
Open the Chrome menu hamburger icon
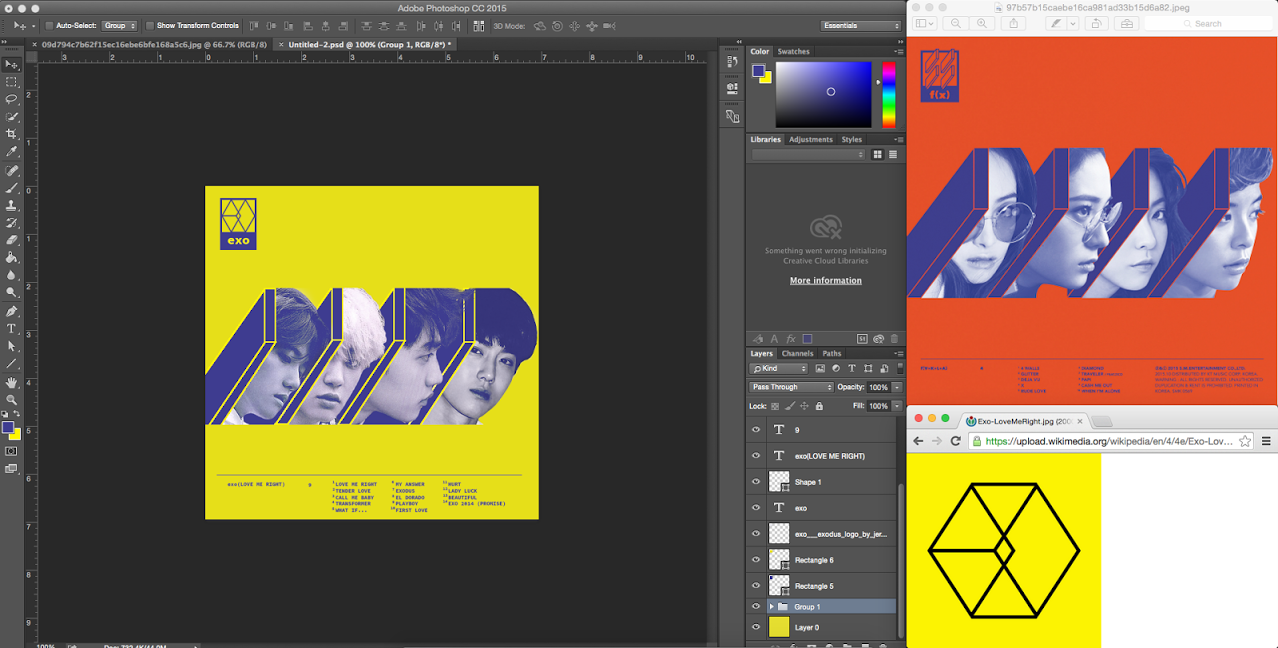coord(1266,441)
